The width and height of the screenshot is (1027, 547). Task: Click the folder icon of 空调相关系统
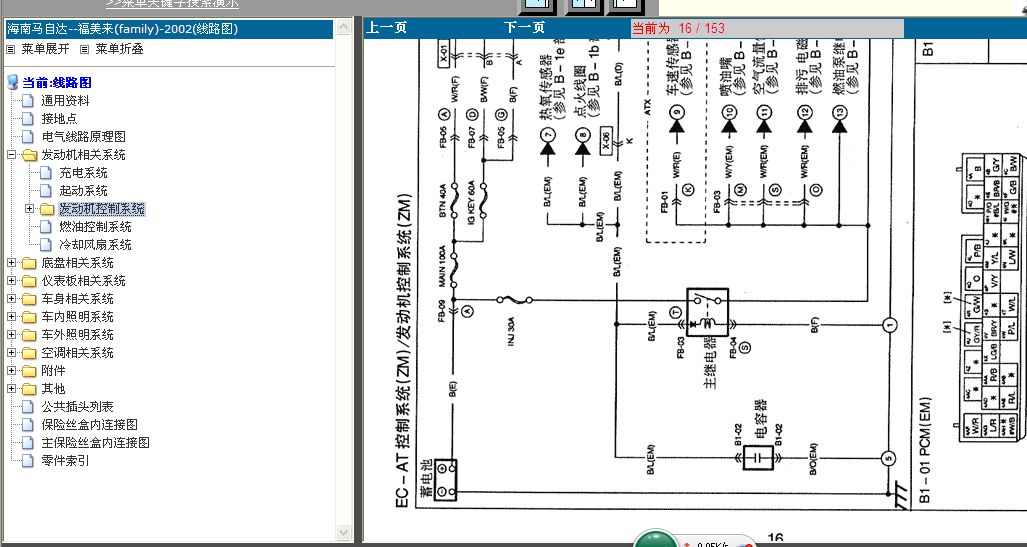pos(29,353)
